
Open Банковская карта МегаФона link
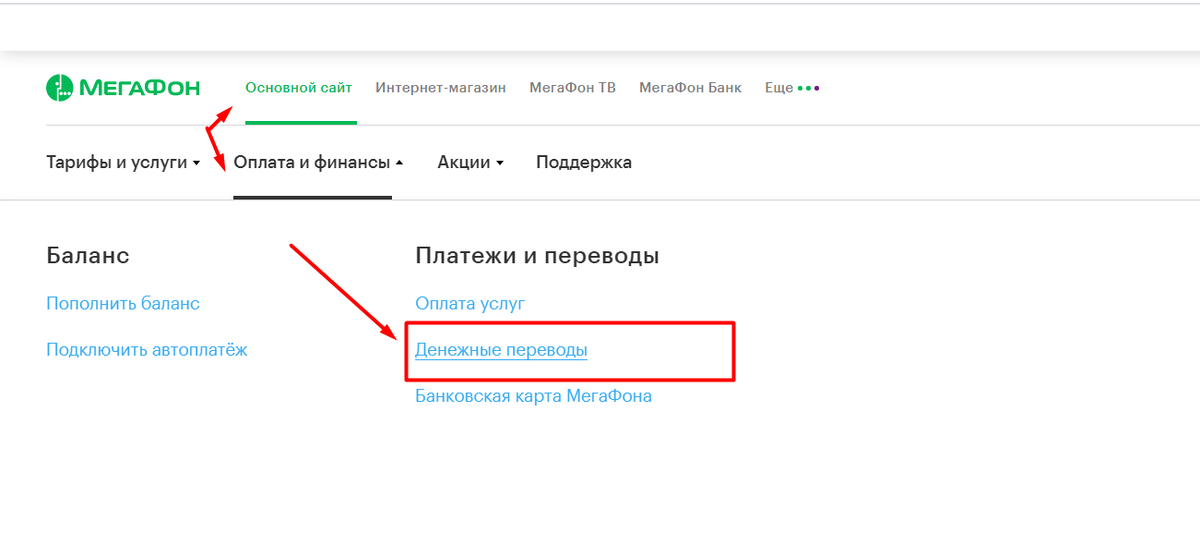click(533, 396)
